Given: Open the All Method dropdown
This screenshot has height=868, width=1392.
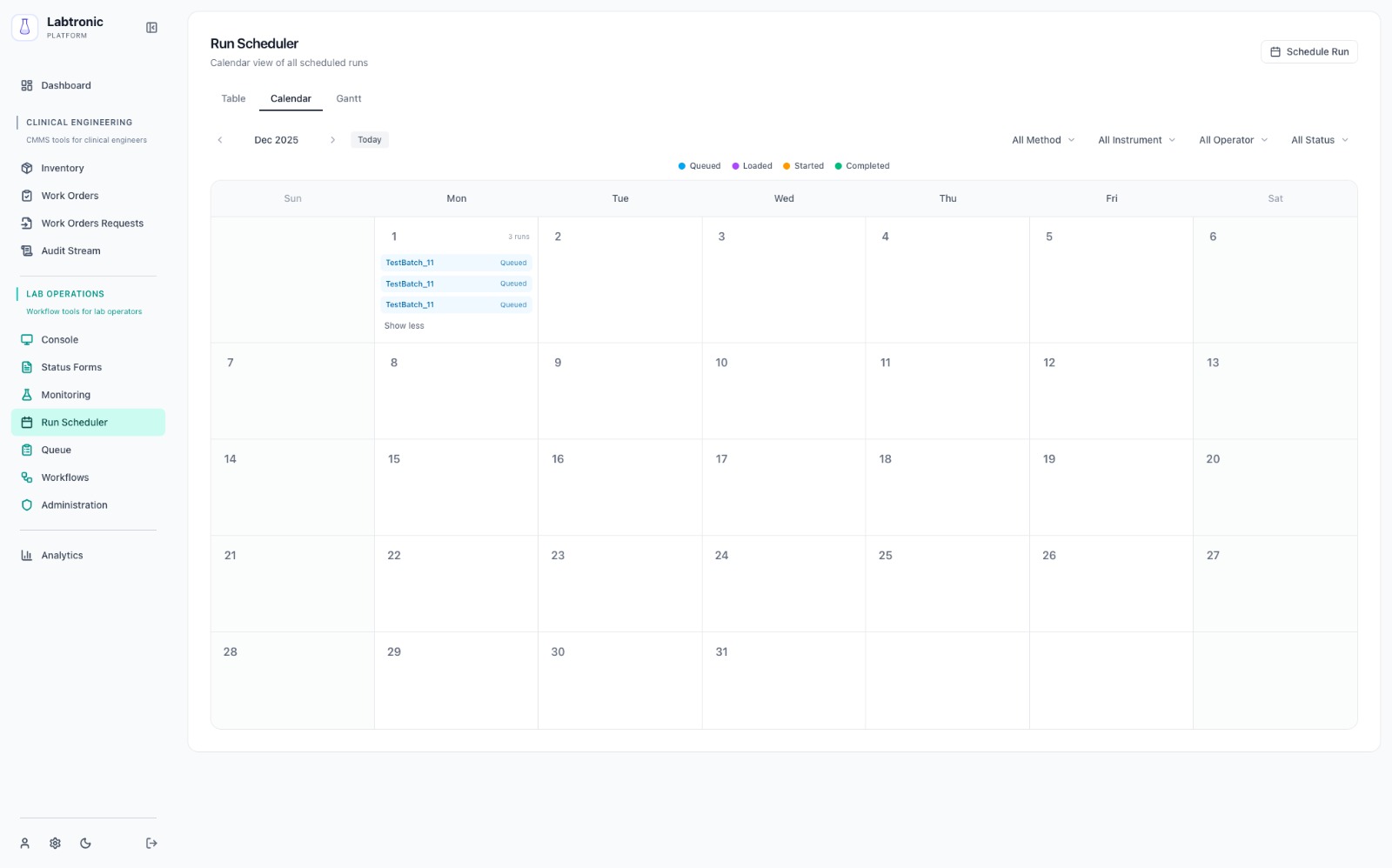Looking at the screenshot, I should pyautogui.click(x=1042, y=140).
